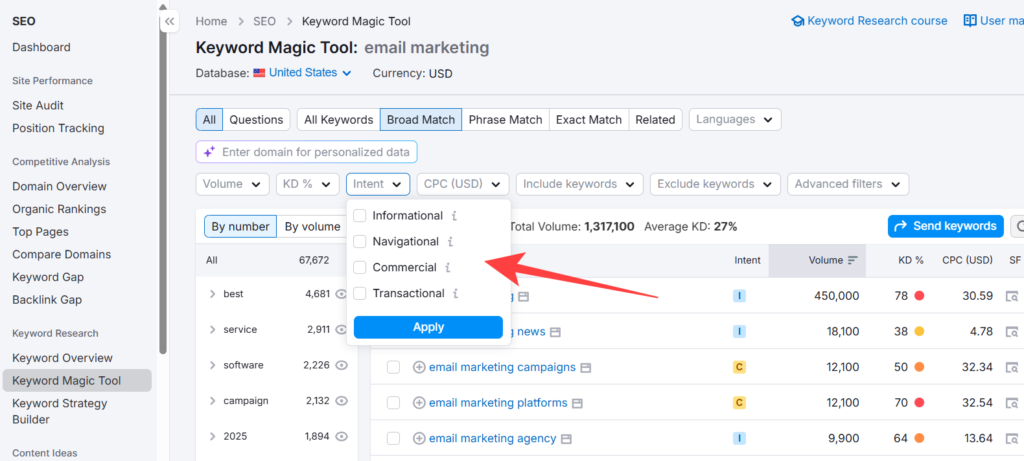Go to Home breadcrumb
Image resolution: width=1024 pixels, height=461 pixels.
tap(212, 22)
